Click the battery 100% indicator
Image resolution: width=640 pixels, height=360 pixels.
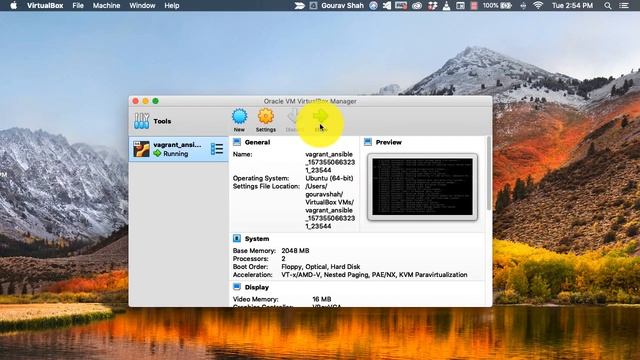pyautogui.click(x=497, y=6)
